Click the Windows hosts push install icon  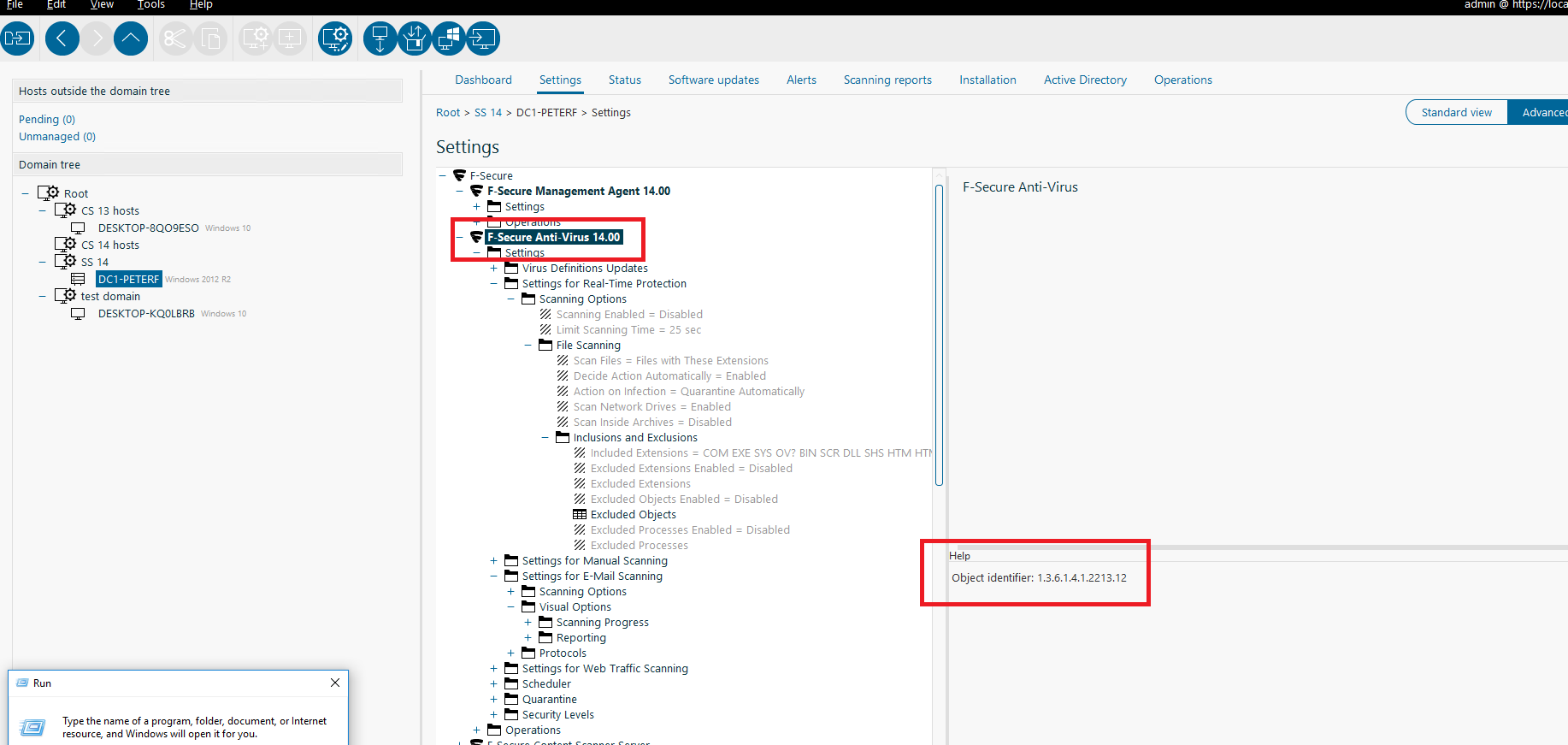[449, 38]
